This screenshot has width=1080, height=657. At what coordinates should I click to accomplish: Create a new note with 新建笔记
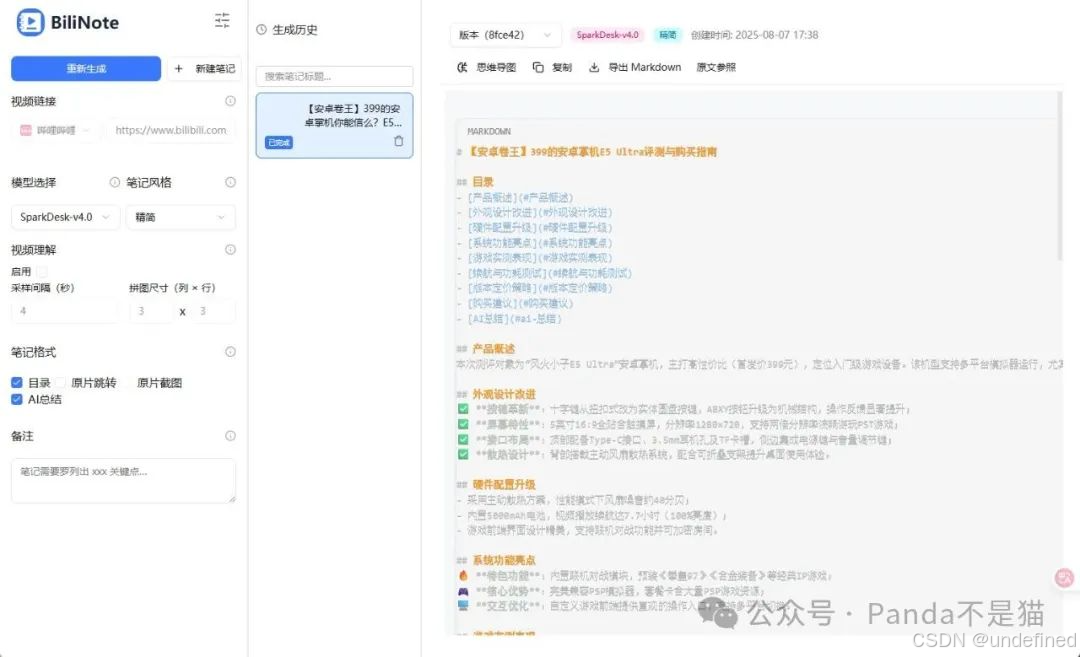[205, 68]
